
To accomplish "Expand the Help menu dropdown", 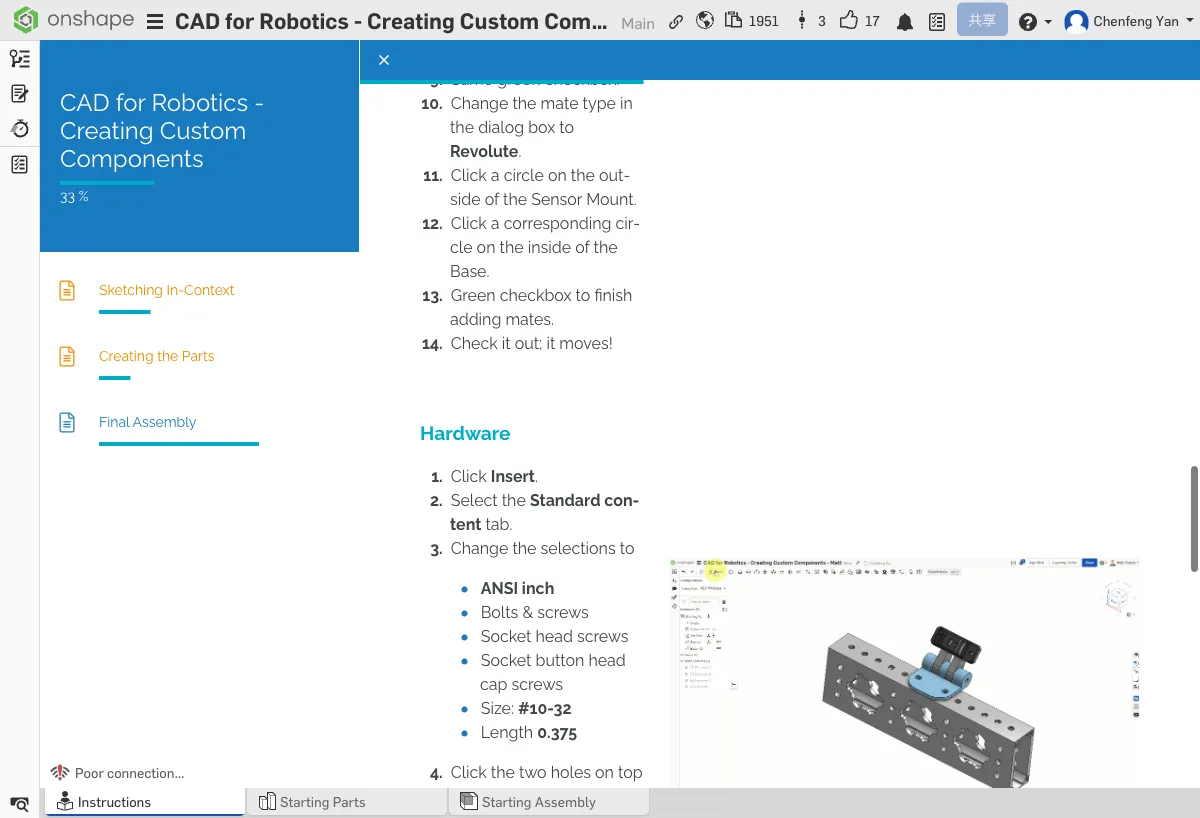I will [x=1035, y=22].
